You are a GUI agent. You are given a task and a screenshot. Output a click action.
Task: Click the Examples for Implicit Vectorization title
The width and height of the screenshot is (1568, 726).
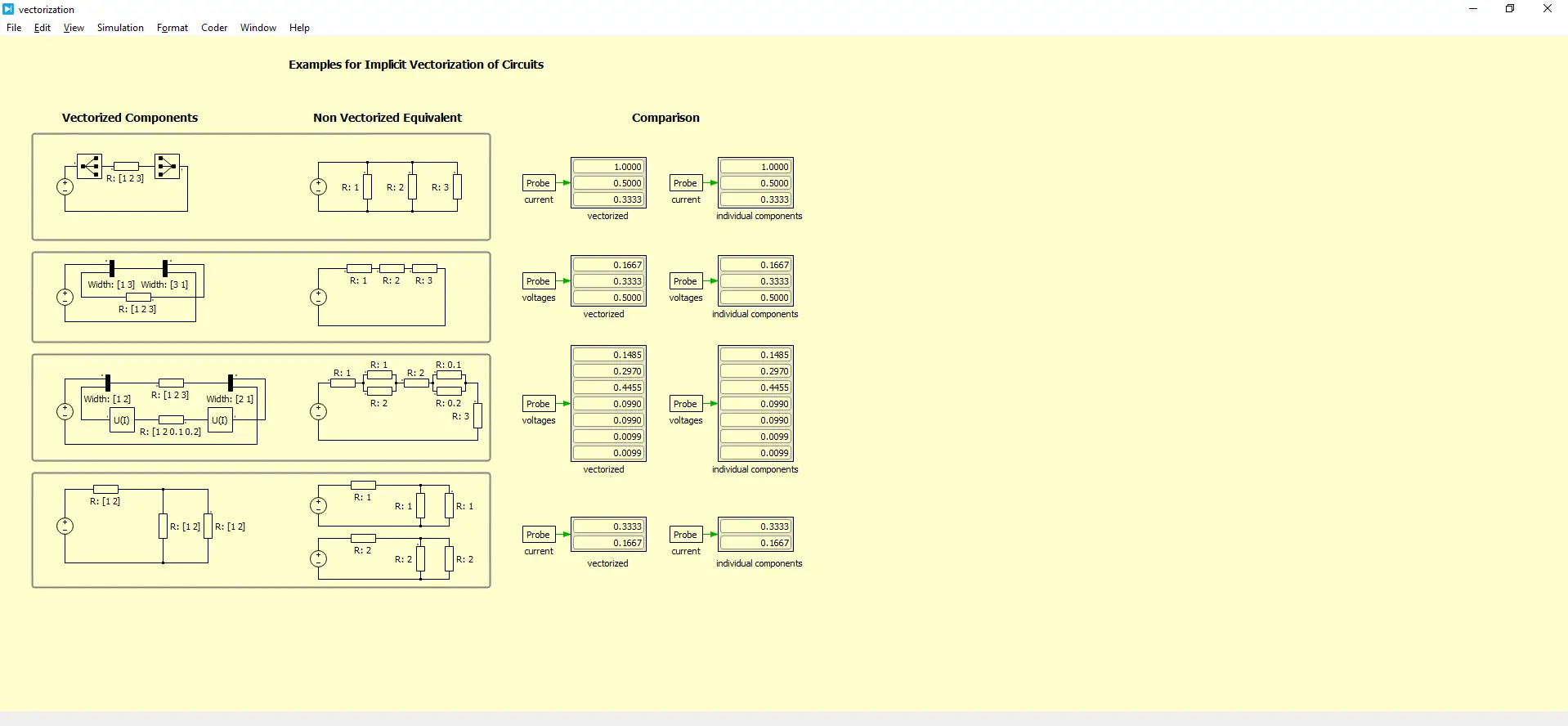[416, 65]
